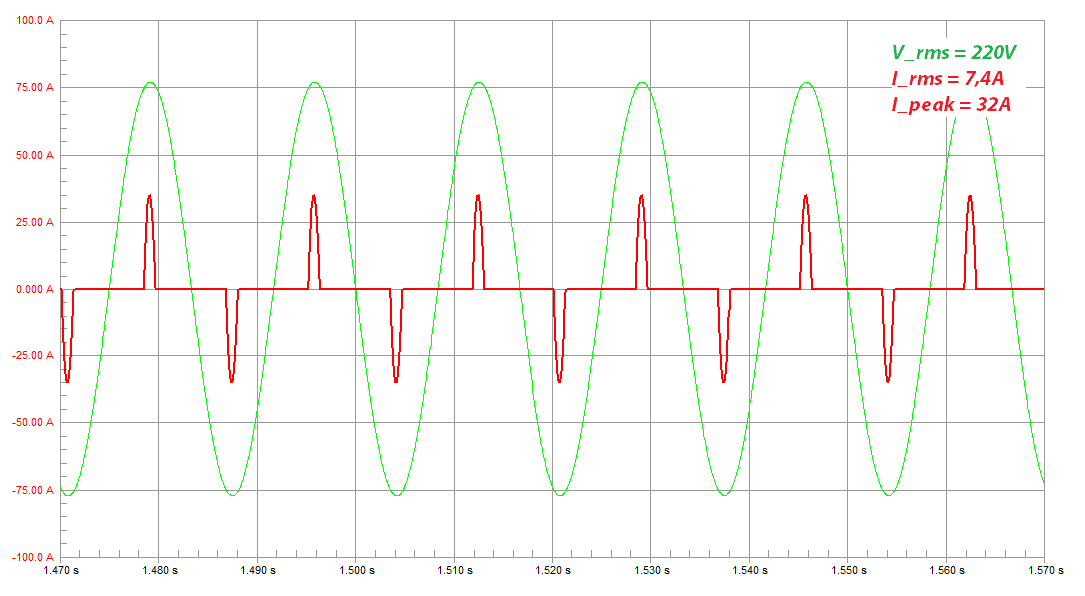1085x596 pixels.
Task: Click the 50.00 A y-axis label
Action: click(x=33, y=155)
